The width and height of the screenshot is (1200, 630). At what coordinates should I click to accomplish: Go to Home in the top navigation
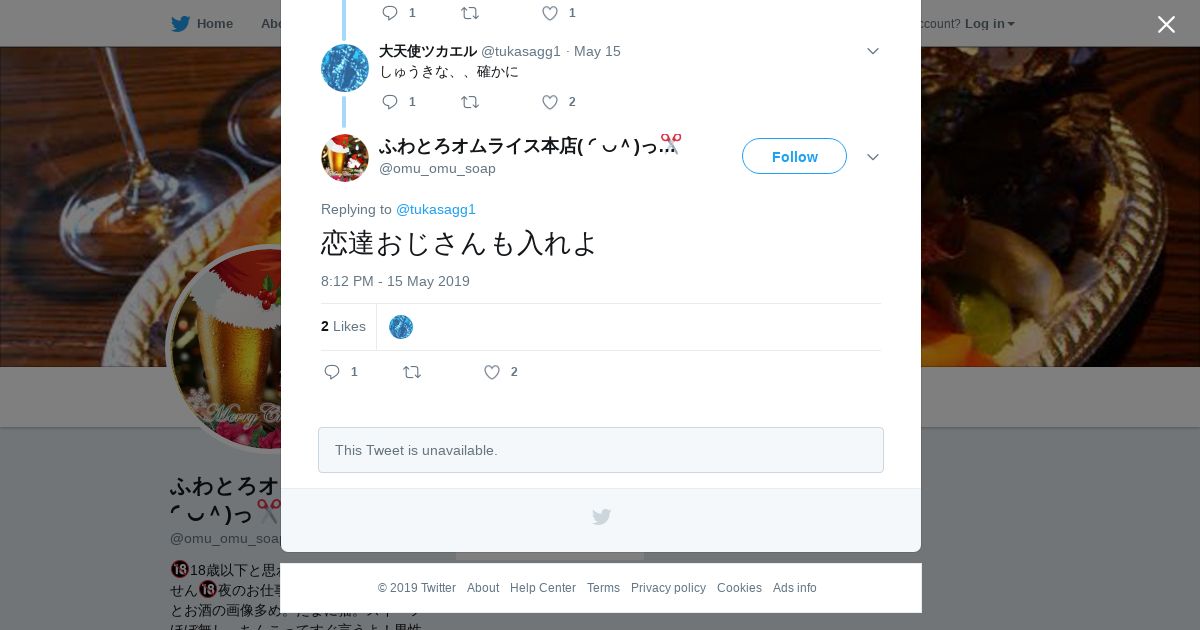(x=202, y=23)
